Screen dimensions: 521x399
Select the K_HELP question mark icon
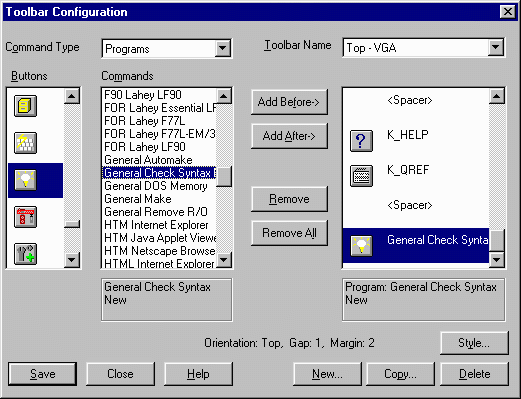coord(361,141)
